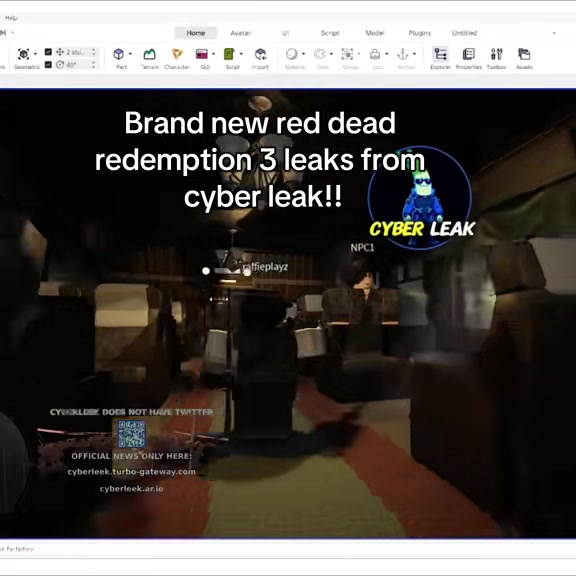Open the Assets panel

click(x=524, y=54)
